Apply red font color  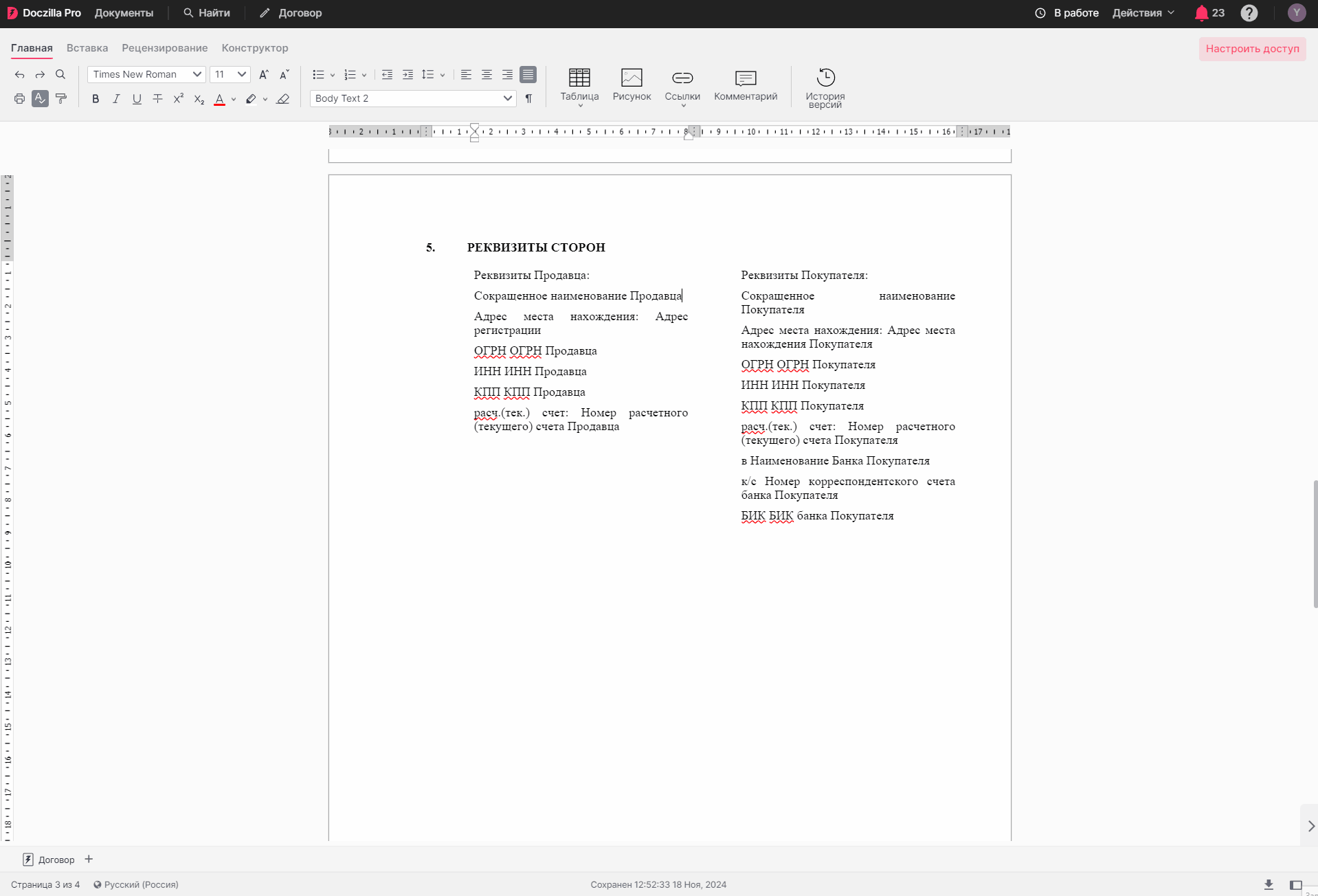coord(220,99)
